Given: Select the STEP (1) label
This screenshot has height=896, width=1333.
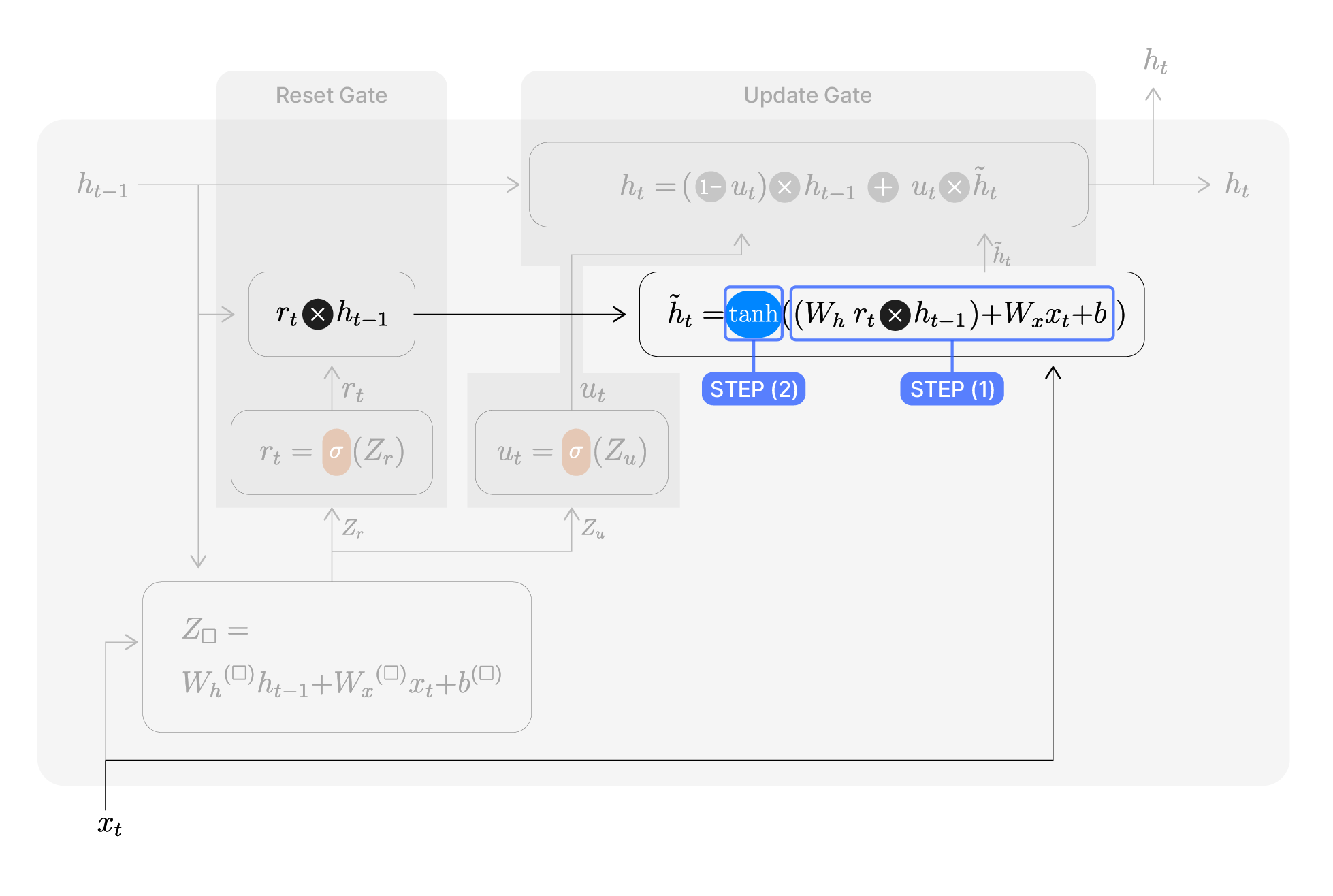Looking at the screenshot, I should [x=952, y=389].
